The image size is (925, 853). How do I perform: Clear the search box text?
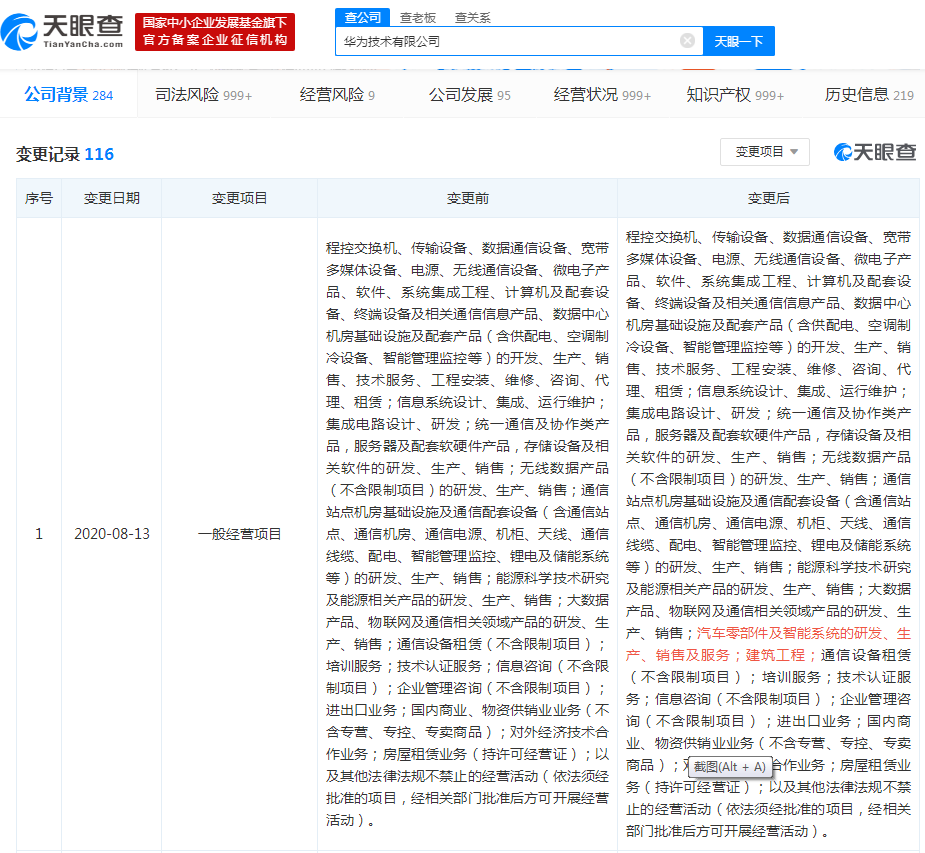coord(687,41)
